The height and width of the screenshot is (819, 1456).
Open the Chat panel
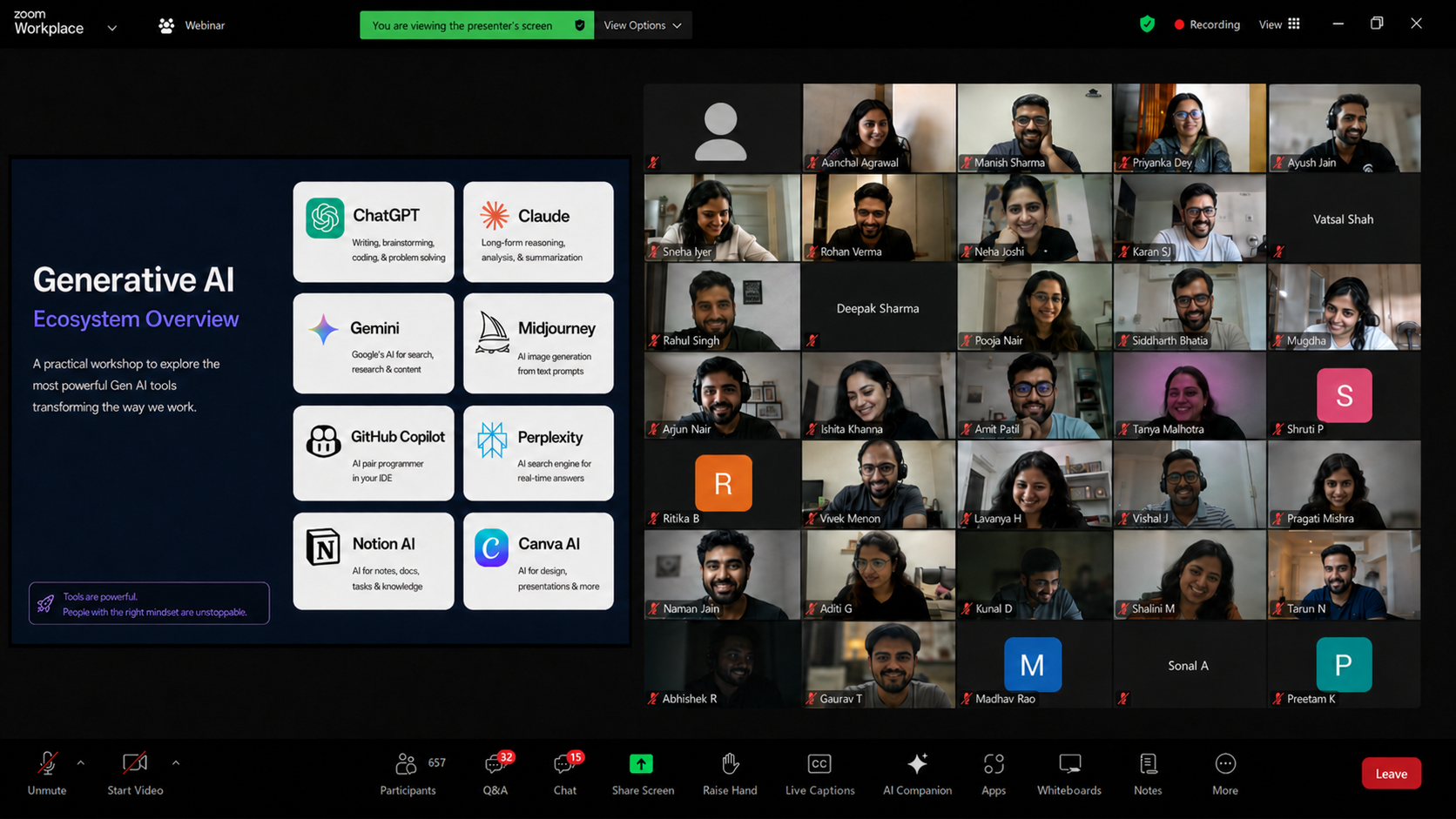point(565,773)
